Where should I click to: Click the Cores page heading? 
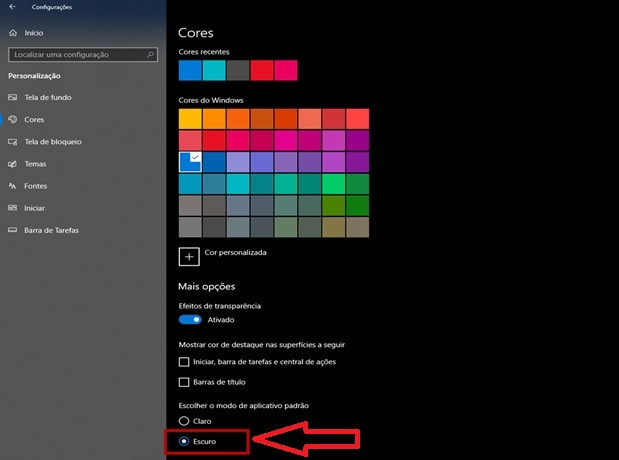(196, 33)
